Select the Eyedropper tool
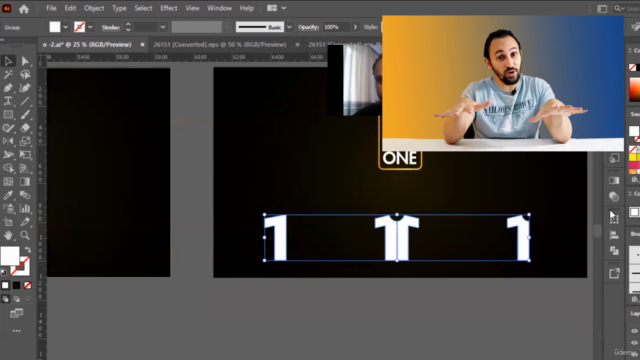 pyautogui.click(x=8, y=195)
